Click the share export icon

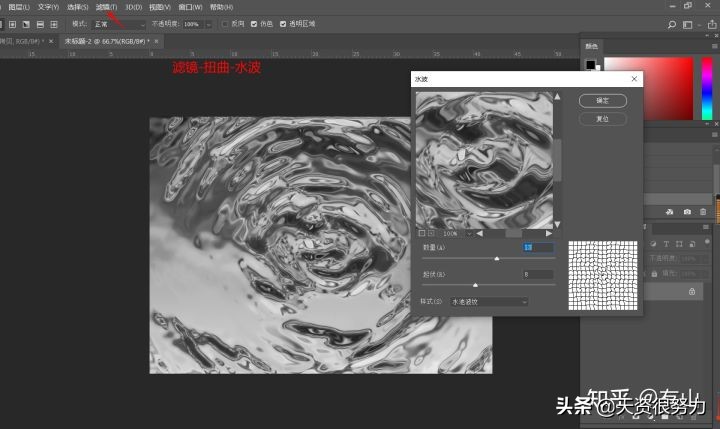(712, 24)
